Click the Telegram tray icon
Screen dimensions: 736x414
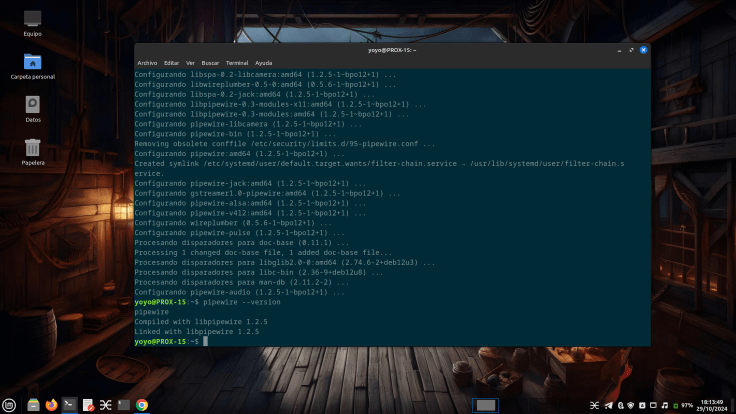coord(607,405)
